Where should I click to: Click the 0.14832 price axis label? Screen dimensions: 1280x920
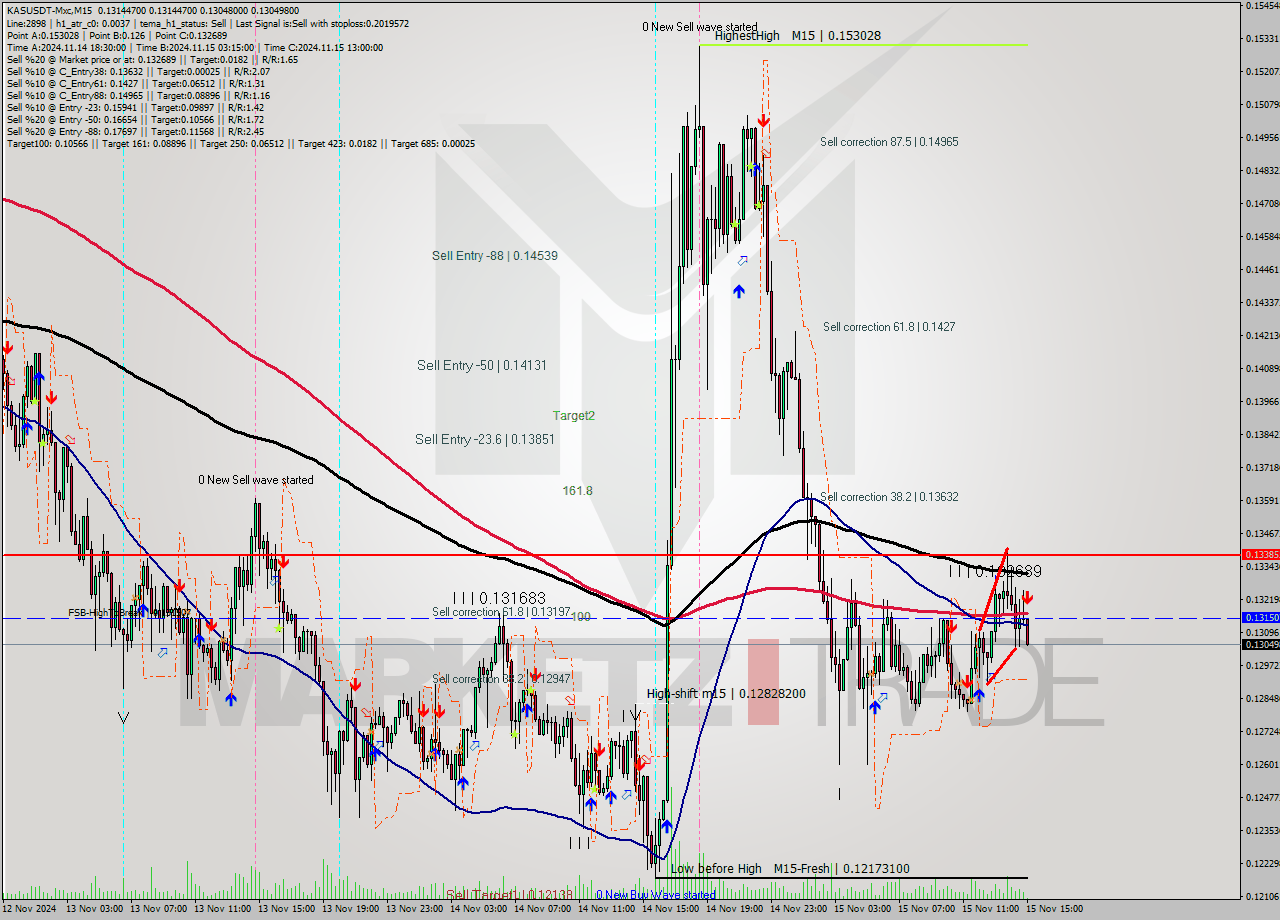[x=1262, y=171]
